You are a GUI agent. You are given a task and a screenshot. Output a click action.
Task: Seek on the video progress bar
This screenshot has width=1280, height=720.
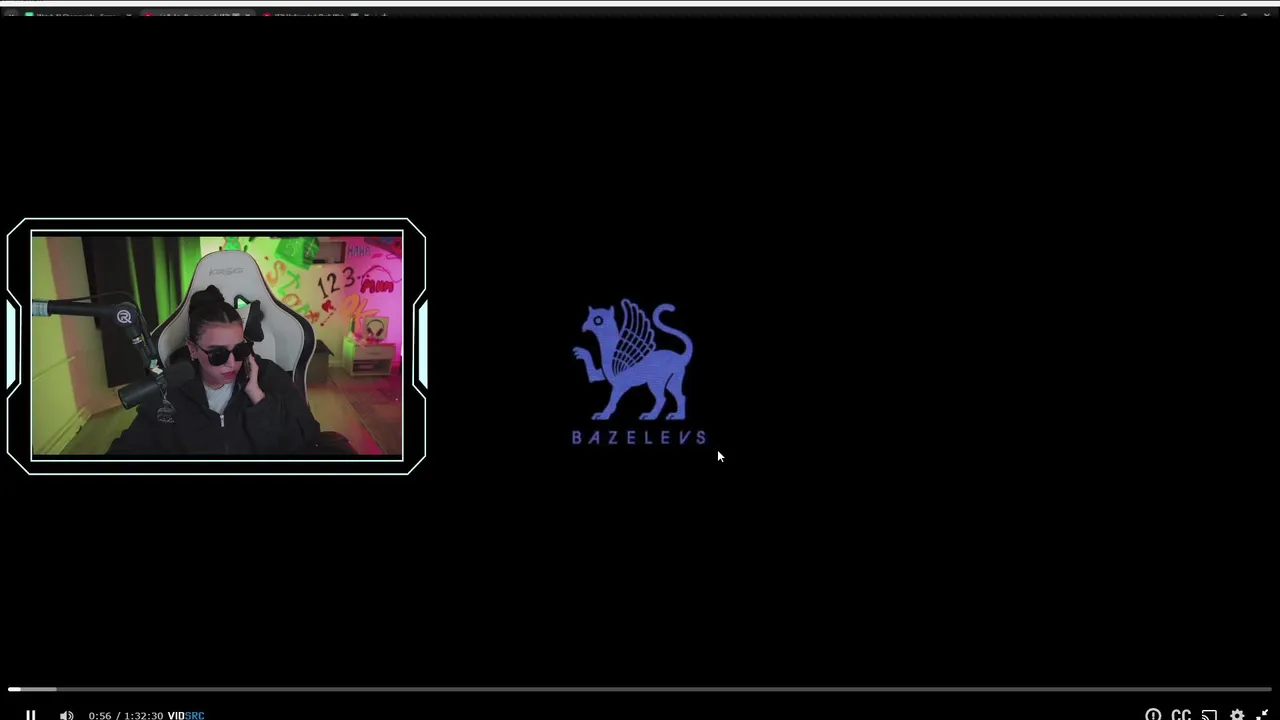point(640,689)
